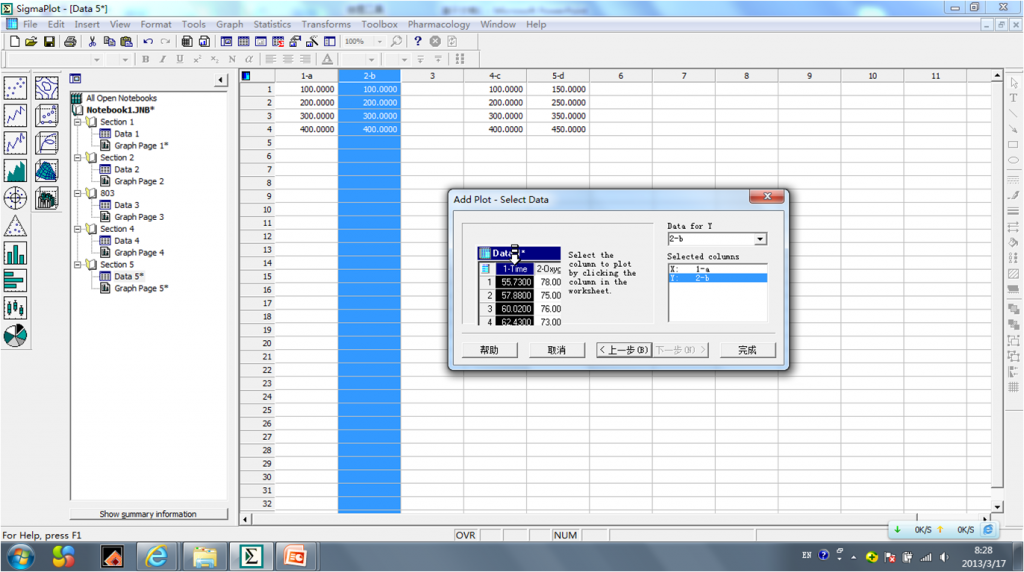This screenshot has width=1024, height=572.
Task: Choose the line plot graph type icon
Action: 15,116
